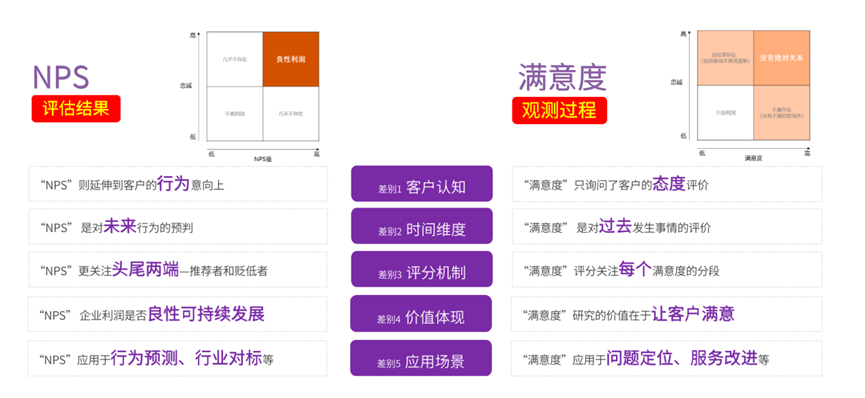Click "满意度" axis label under the right chart
The image size is (865, 398).
point(753,158)
